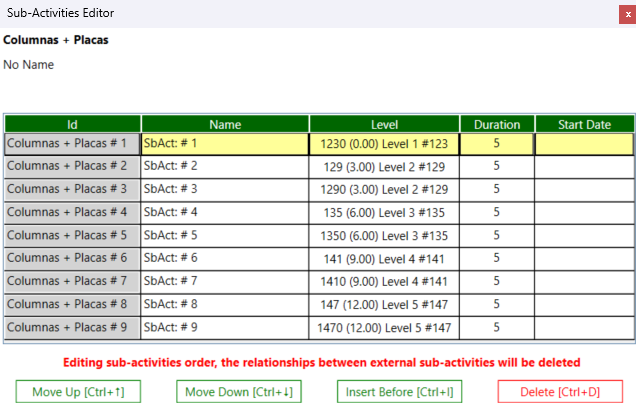This screenshot has width=636, height=403.
Task: Click the Start Date column header
Action: pos(584,125)
